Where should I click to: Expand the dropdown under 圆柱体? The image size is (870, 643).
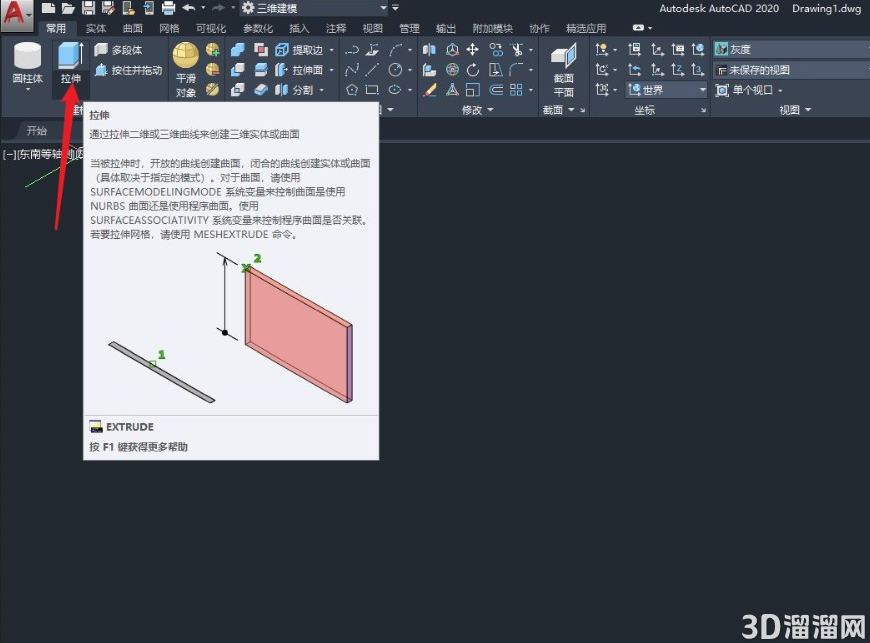click(x=27, y=89)
